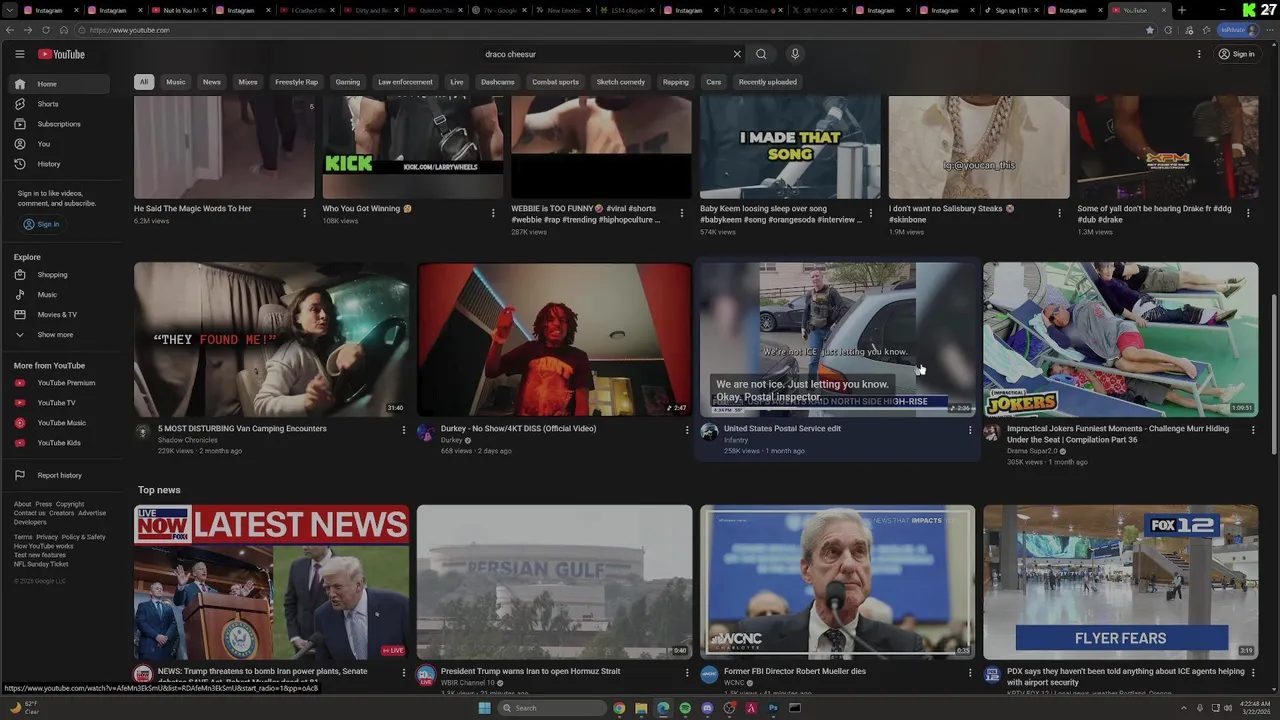Open Photoshop from the taskbar
Image resolution: width=1280 pixels, height=720 pixels.
[x=773, y=708]
